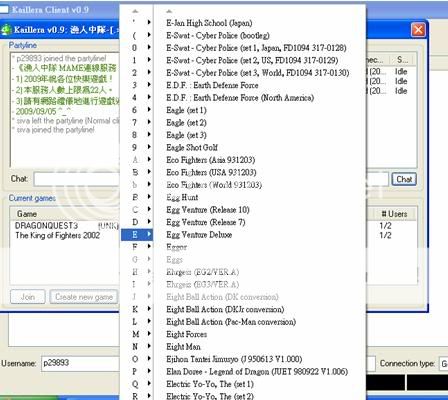The image size is (448, 400).
Task: Open the Connection type combo box
Action: (444, 364)
